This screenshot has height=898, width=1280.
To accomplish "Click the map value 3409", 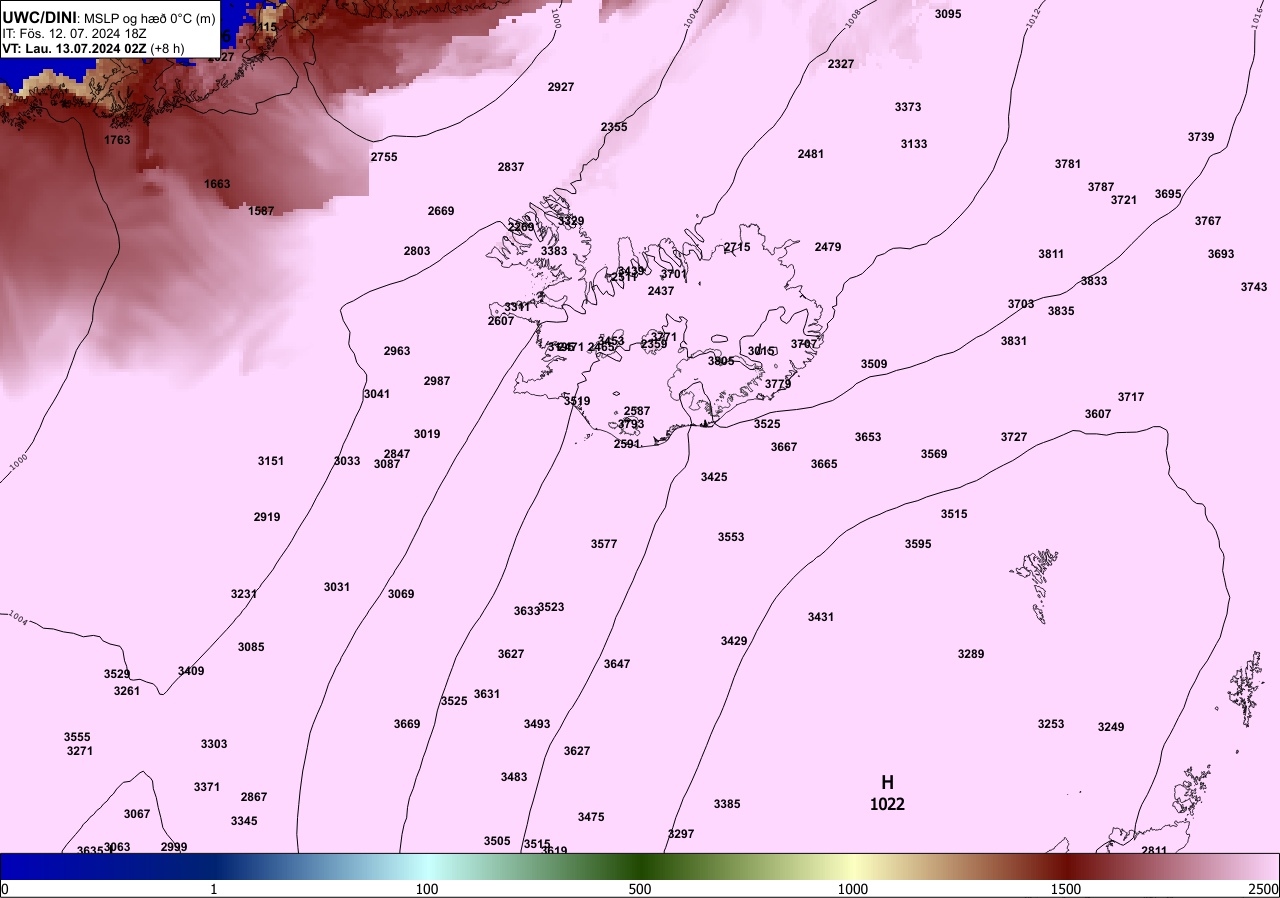I will click(x=191, y=671).
